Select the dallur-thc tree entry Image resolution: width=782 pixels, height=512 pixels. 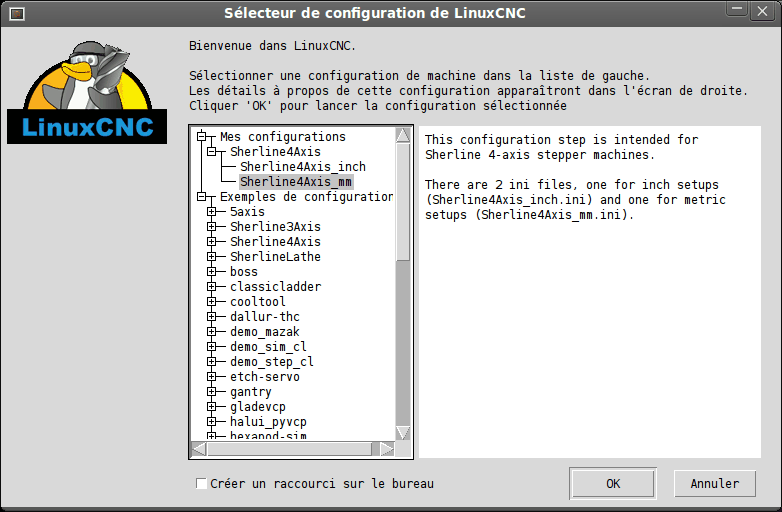click(265, 316)
